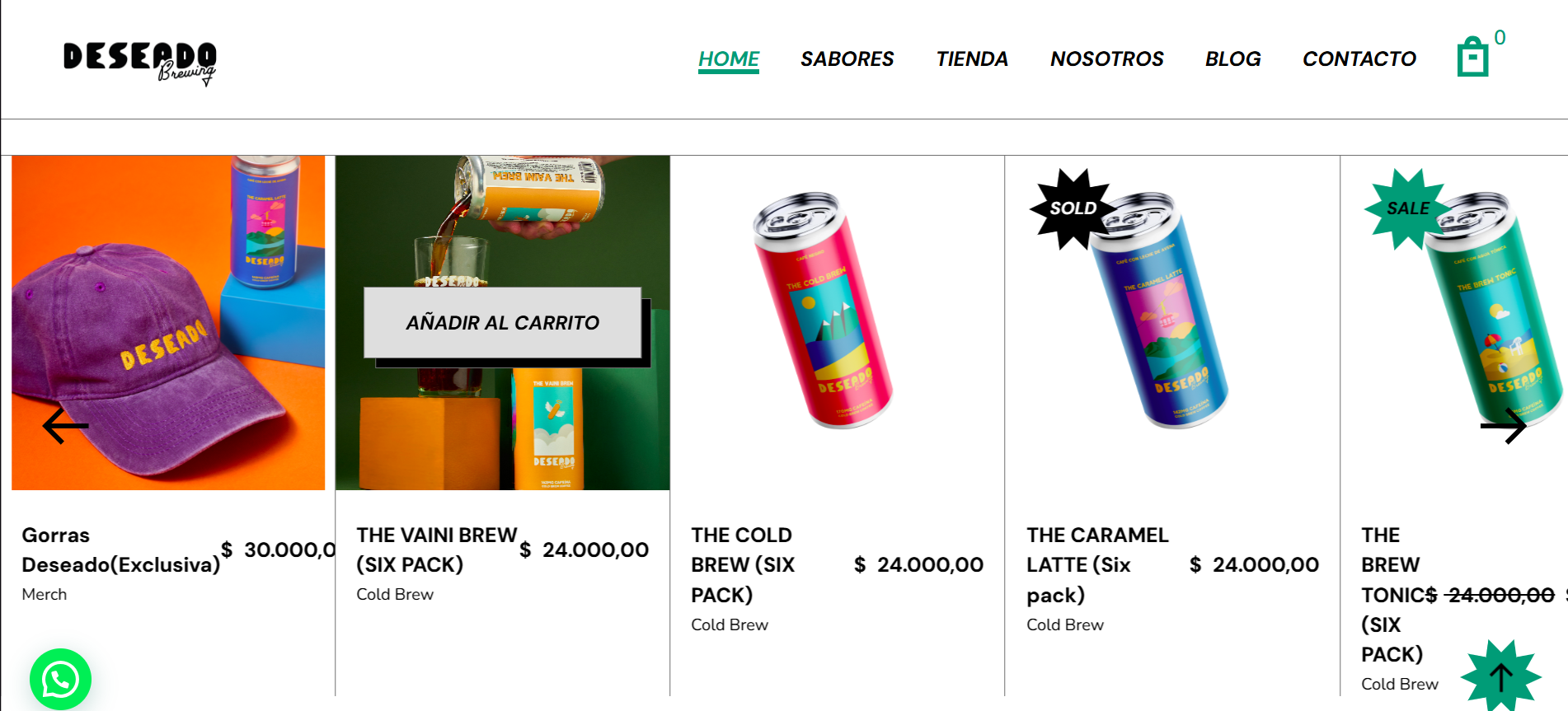Click AÑADIR AL CARRITO button
The width and height of the screenshot is (1568, 711).
point(503,323)
